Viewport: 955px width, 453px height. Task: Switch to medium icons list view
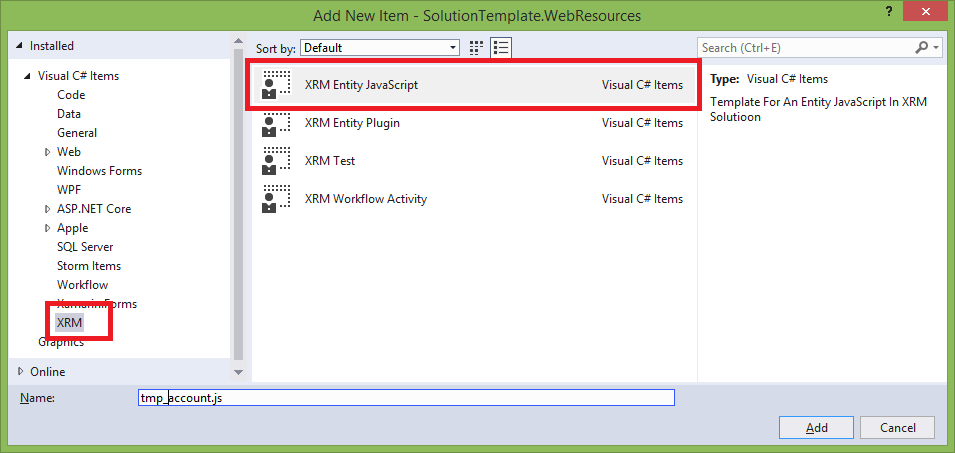click(501, 47)
